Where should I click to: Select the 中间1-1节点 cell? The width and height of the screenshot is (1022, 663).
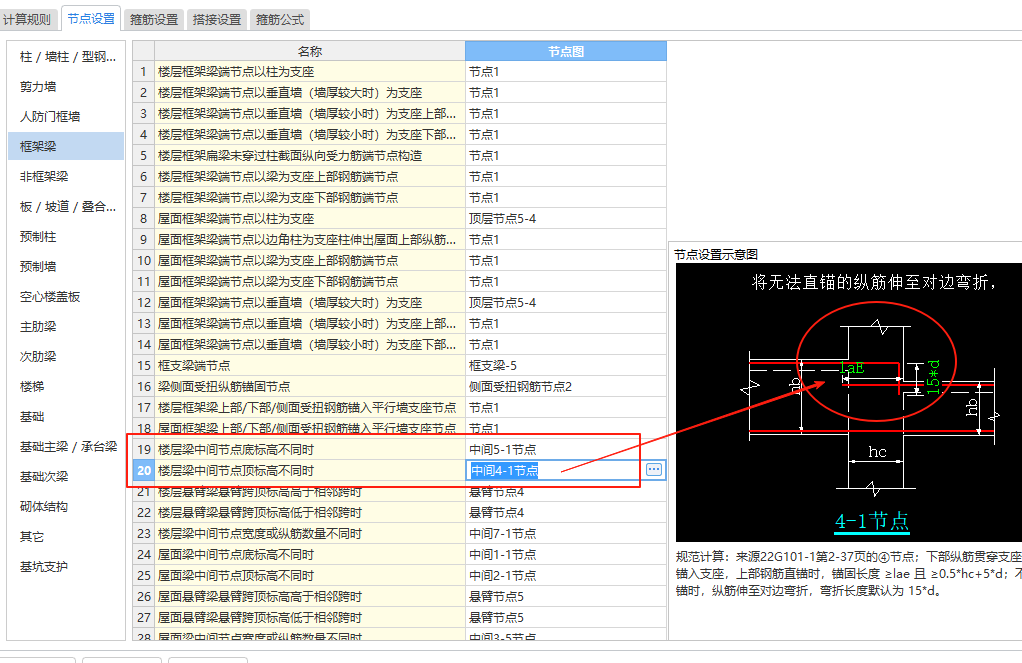tap(566, 555)
